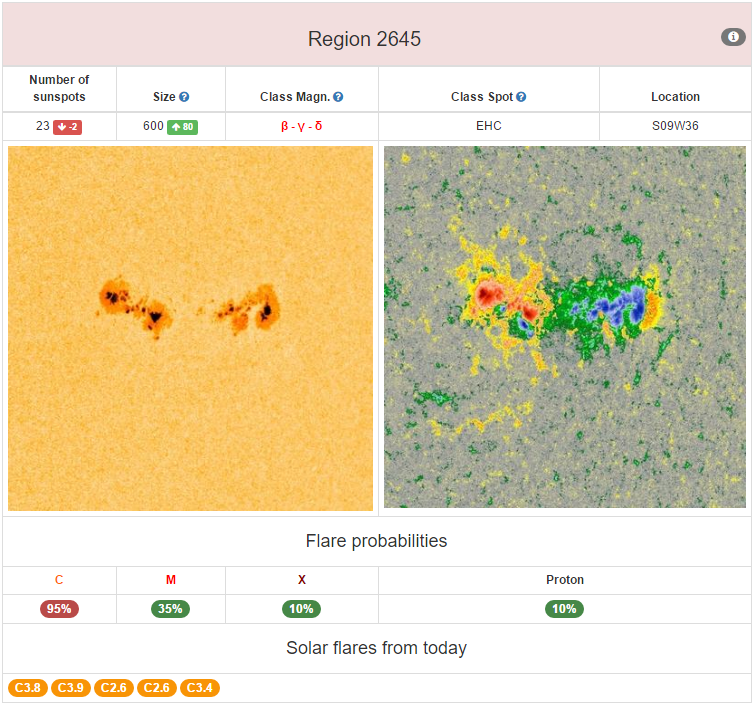Click the β-γ-δ magnetic class value
The width and height of the screenshot is (755, 706).
point(301,127)
